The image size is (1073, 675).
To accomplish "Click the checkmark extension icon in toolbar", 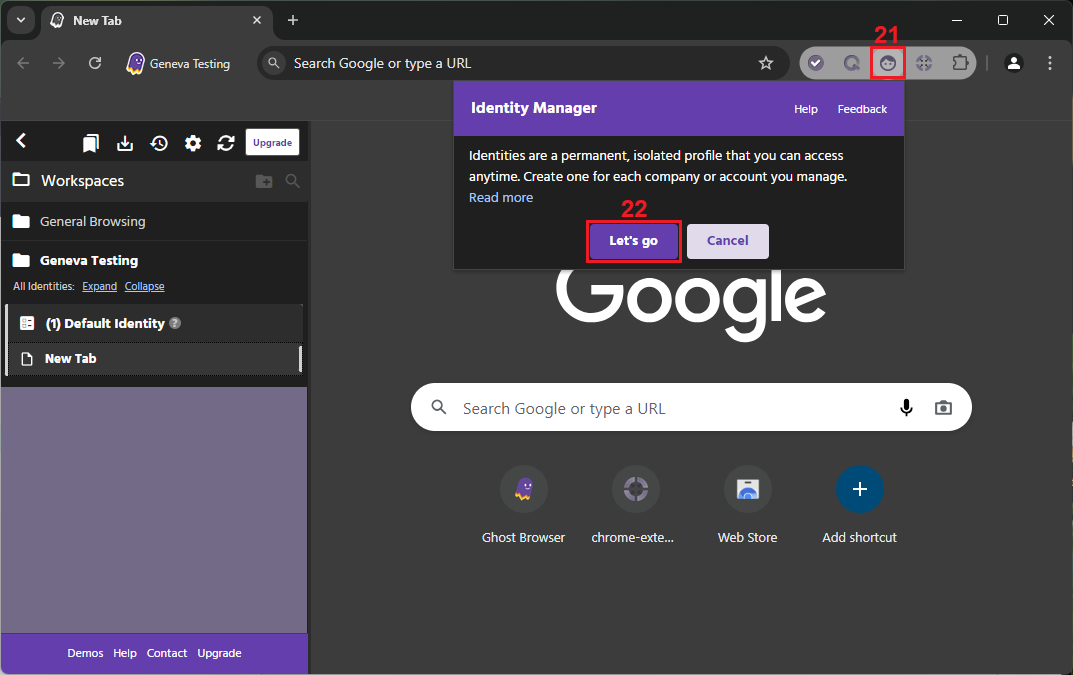I will click(x=815, y=63).
